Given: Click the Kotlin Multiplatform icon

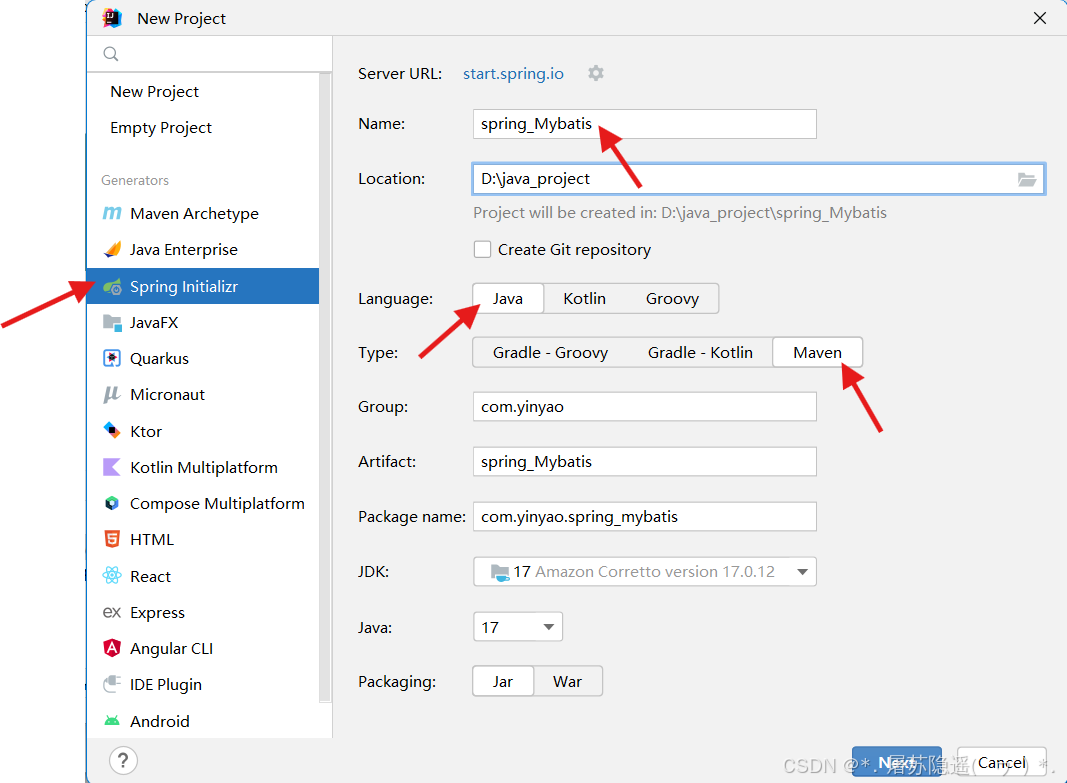Looking at the screenshot, I should [x=112, y=467].
